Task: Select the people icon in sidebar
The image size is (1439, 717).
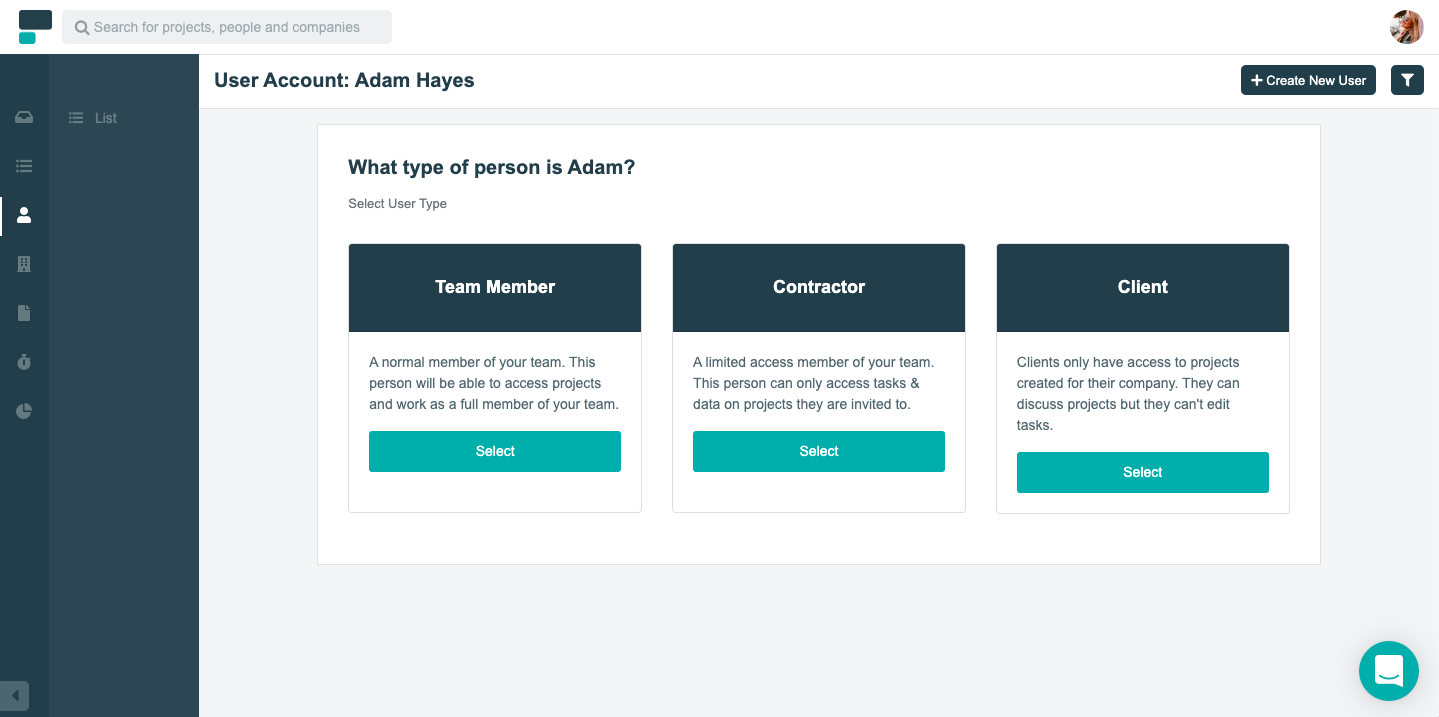Action: pyautogui.click(x=24, y=215)
